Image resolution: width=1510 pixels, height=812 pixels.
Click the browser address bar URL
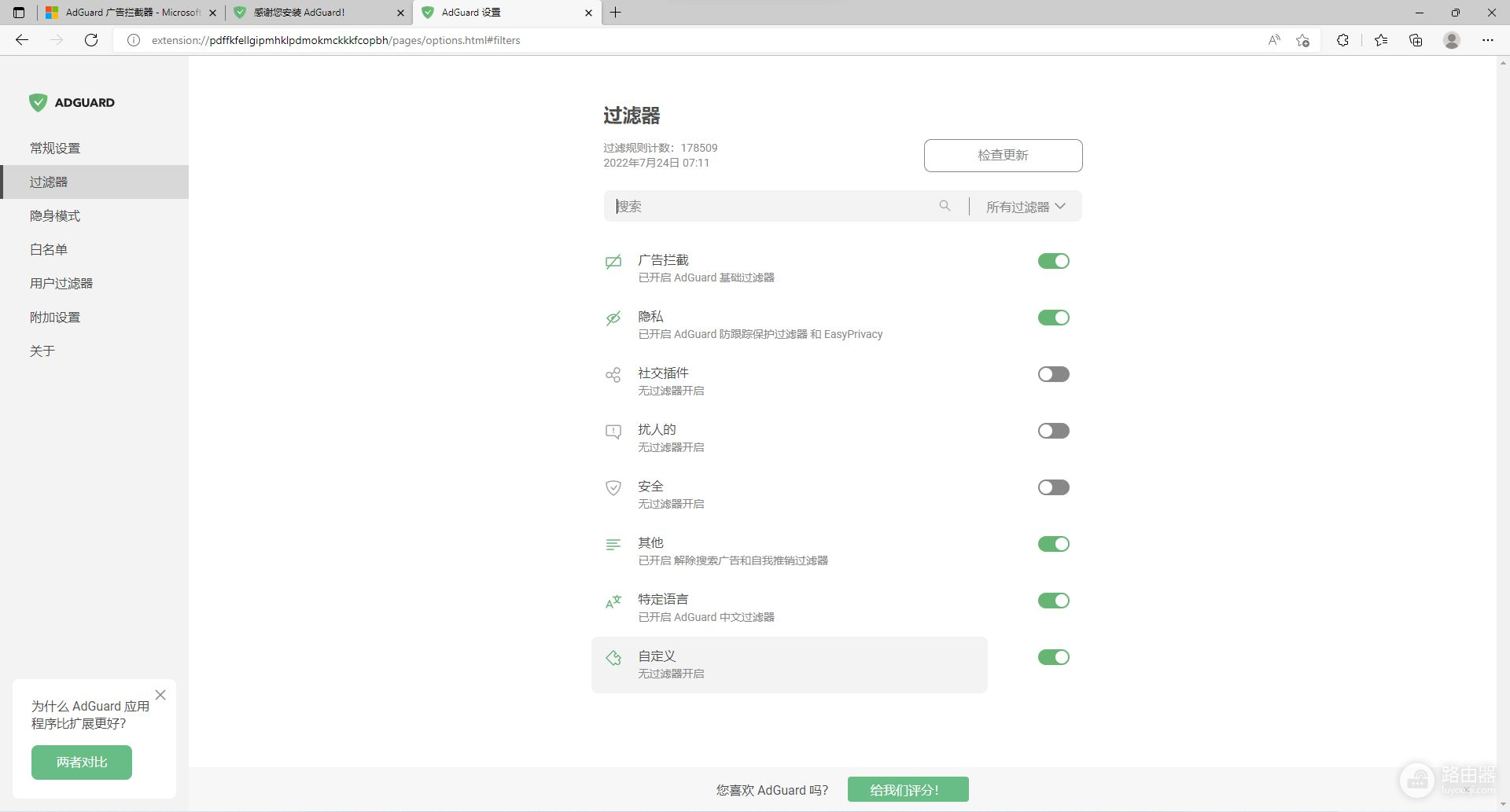[336, 40]
